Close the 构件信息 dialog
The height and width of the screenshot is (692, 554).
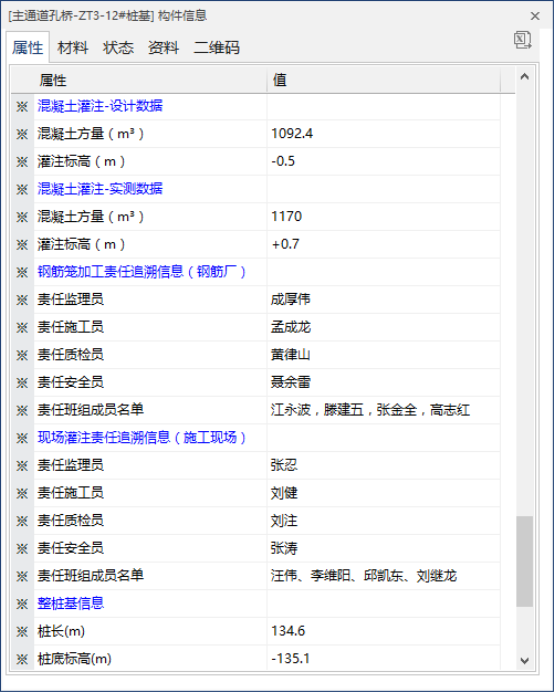coord(535,16)
